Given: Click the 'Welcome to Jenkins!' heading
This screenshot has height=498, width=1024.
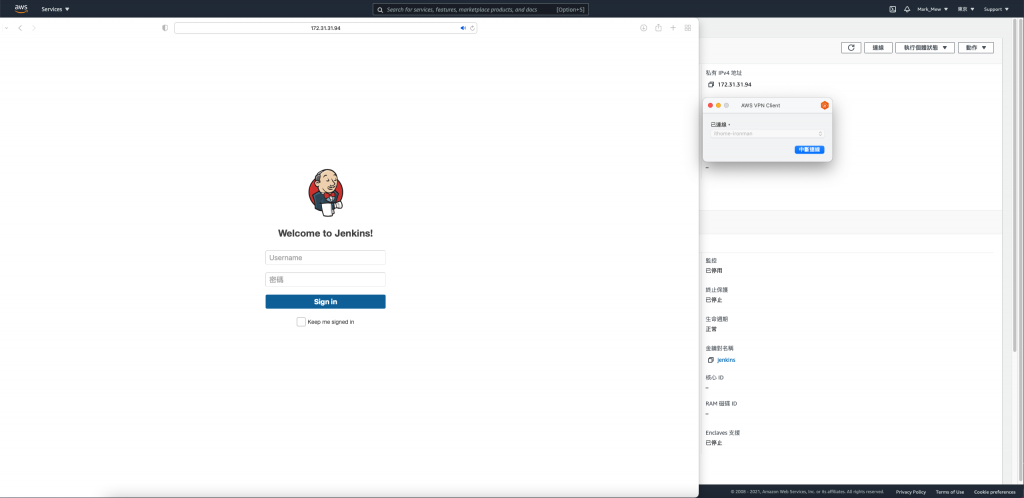Looking at the screenshot, I should point(325,233).
